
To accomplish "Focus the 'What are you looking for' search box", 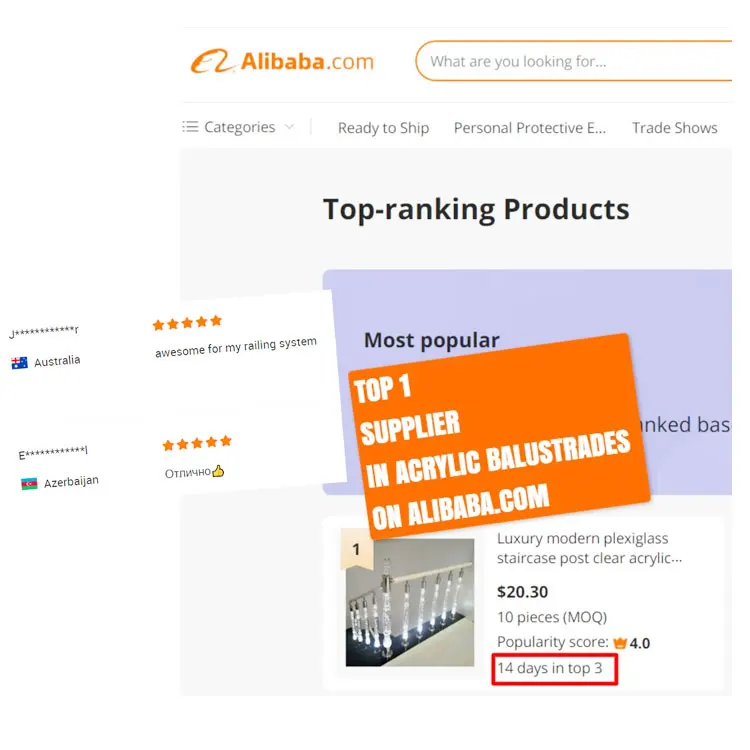I will (x=574, y=61).
